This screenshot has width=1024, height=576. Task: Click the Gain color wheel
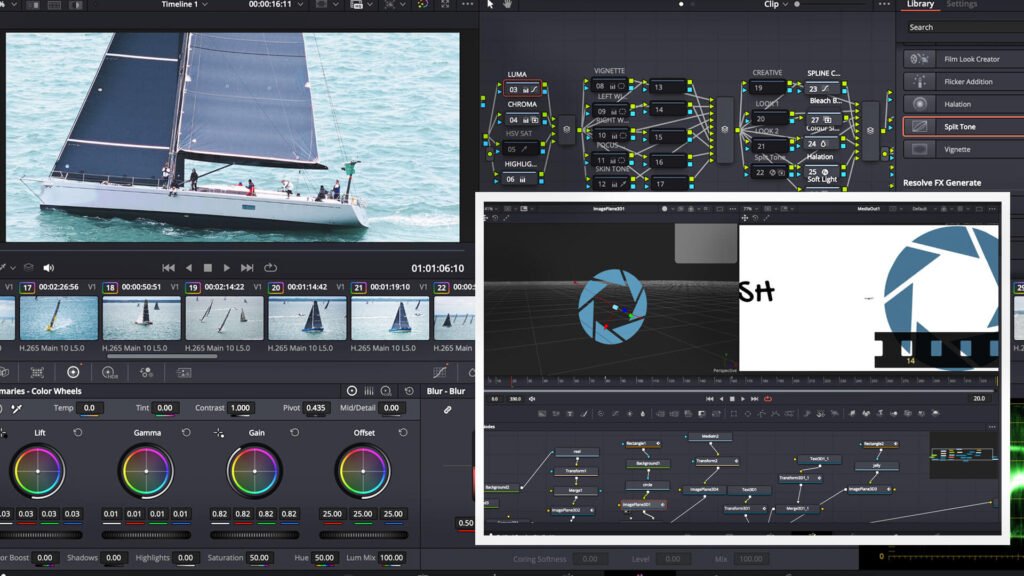(x=255, y=471)
